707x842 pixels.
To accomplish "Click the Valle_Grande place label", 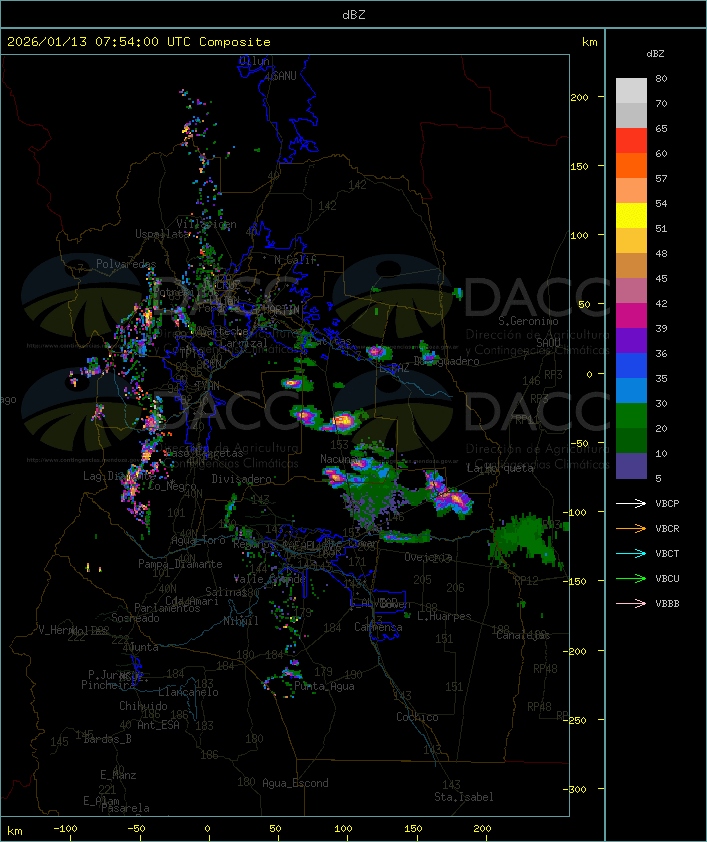I will click(x=269, y=579).
